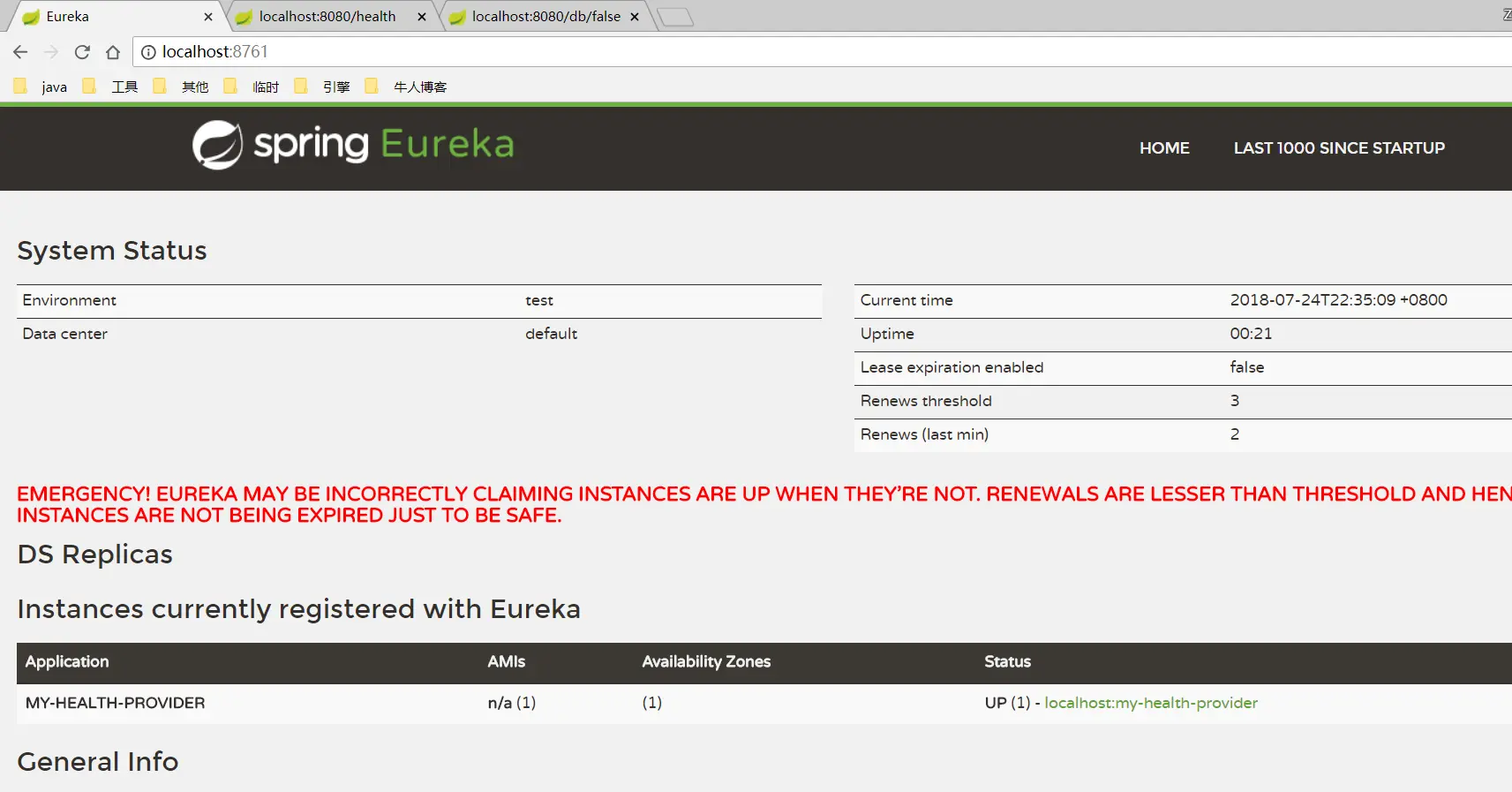Screen dimensions: 1512x792
Task: Close the Eureka browser tab
Action: click(208, 17)
